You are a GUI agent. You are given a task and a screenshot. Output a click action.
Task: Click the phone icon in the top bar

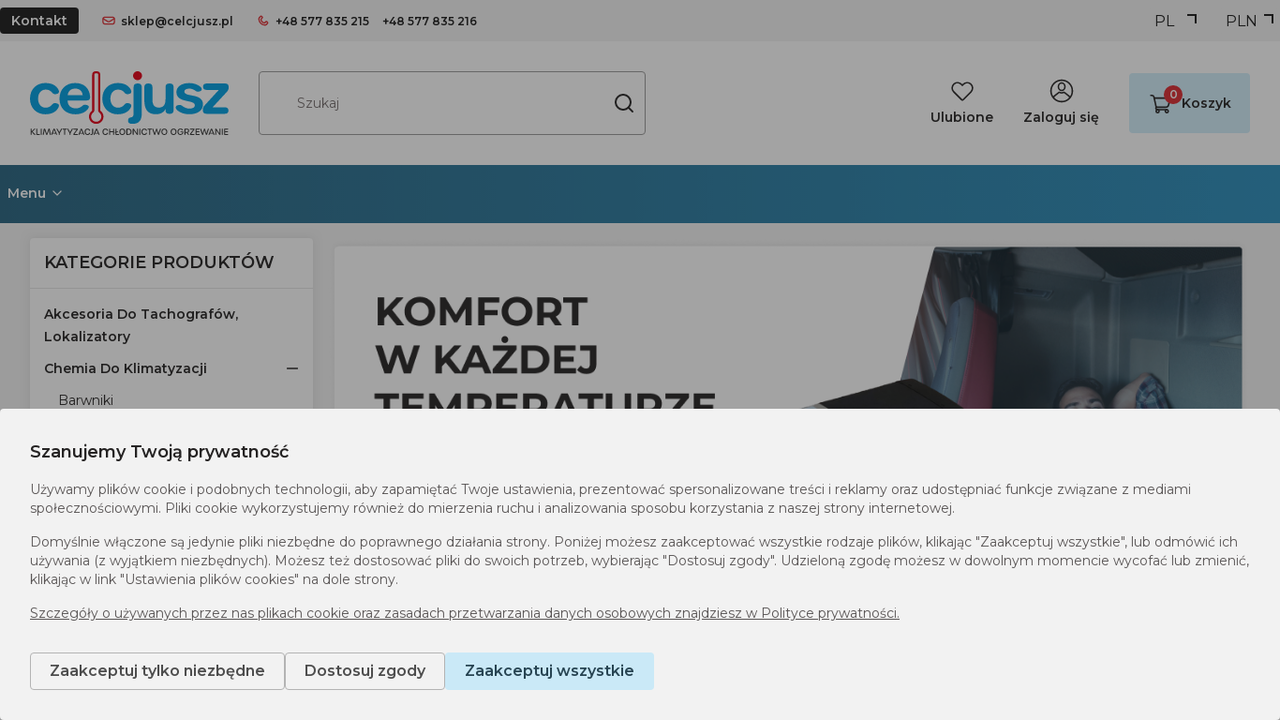pyautogui.click(x=264, y=21)
